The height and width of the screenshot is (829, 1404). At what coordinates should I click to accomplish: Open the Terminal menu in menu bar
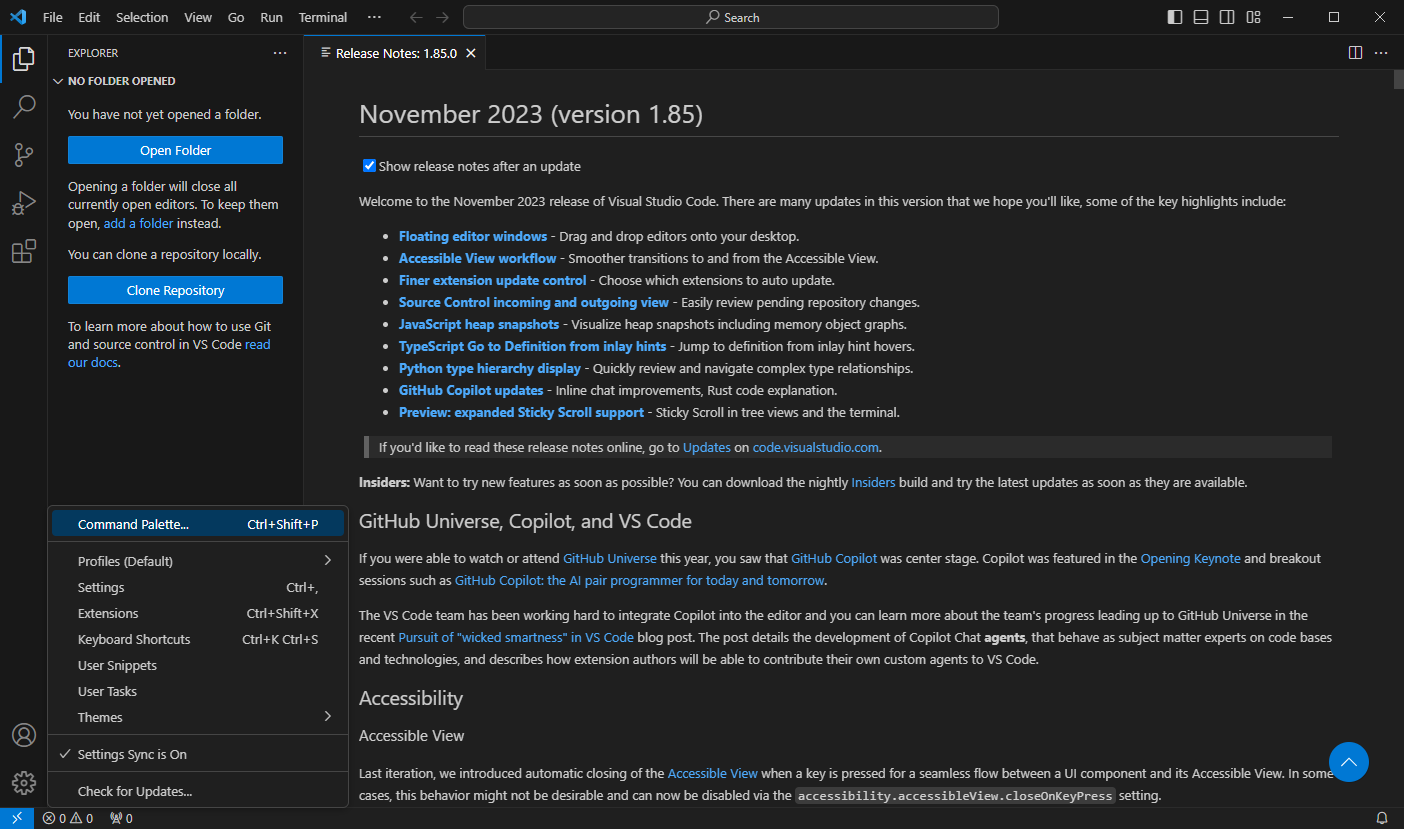coord(323,17)
